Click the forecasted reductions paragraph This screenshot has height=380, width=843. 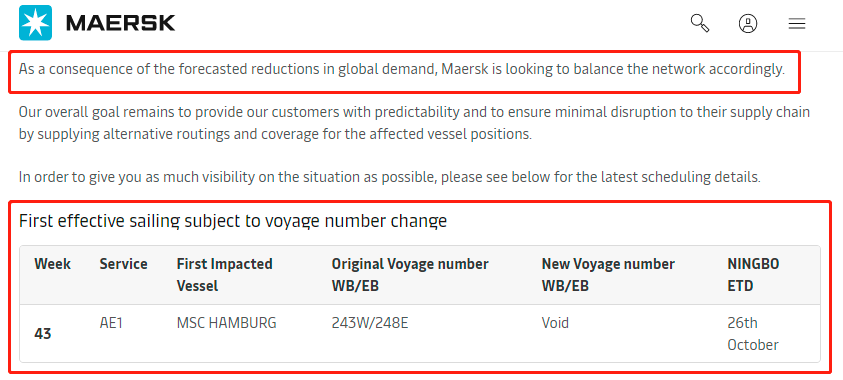(402, 69)
